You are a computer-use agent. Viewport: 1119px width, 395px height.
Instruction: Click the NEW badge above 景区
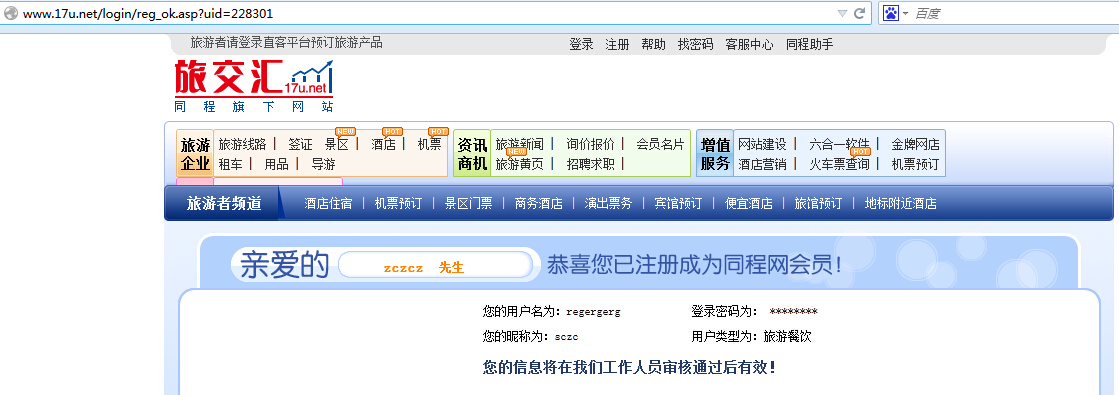[346, 131]
